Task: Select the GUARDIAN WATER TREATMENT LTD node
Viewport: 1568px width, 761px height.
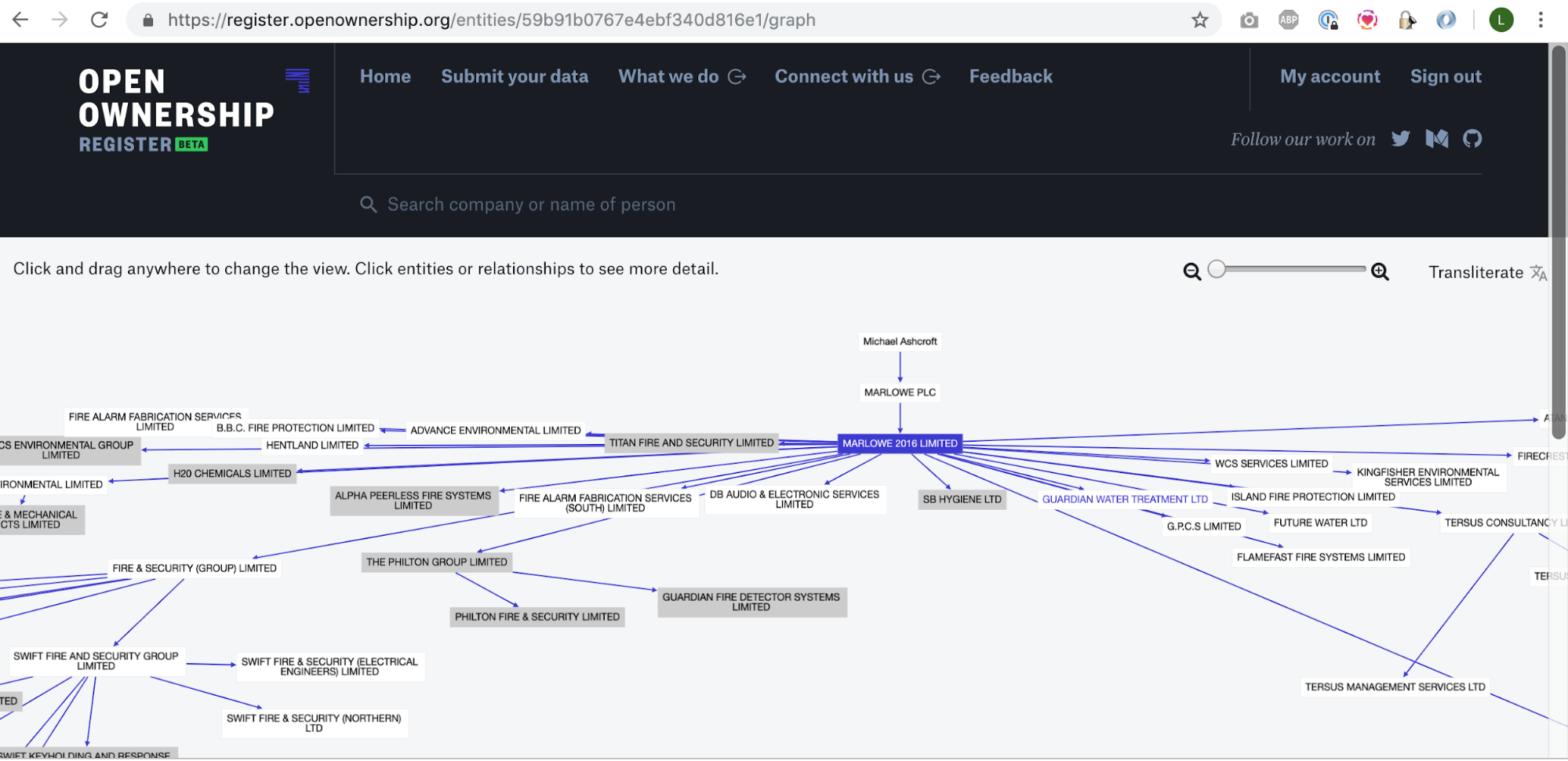Action: tap(1125, 499)
